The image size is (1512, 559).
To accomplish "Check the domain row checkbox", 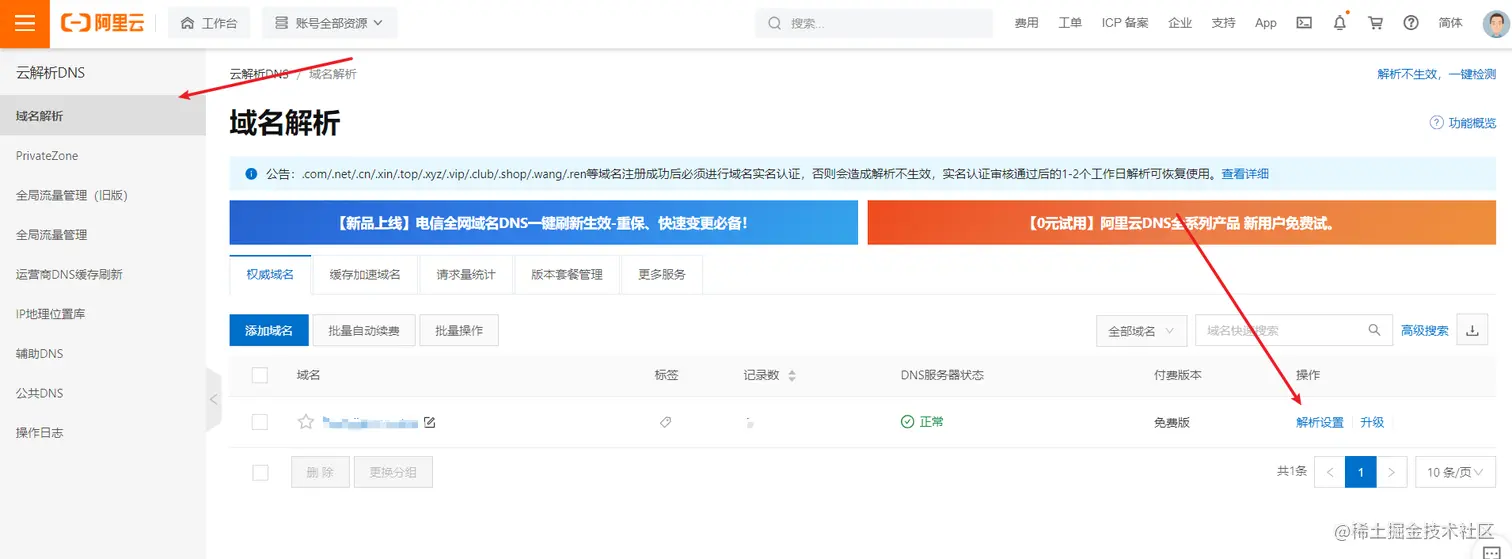I will coord(260,422).
